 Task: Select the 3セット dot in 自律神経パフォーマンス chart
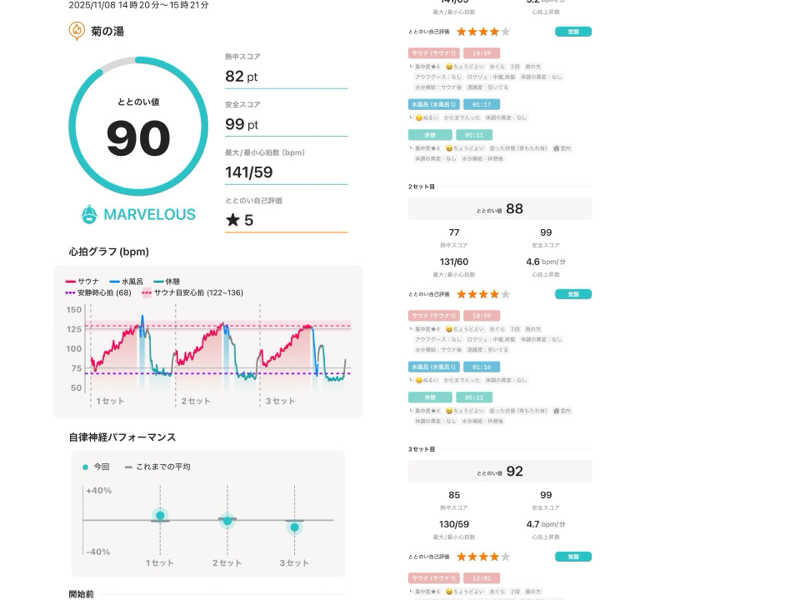coord(294,527)
